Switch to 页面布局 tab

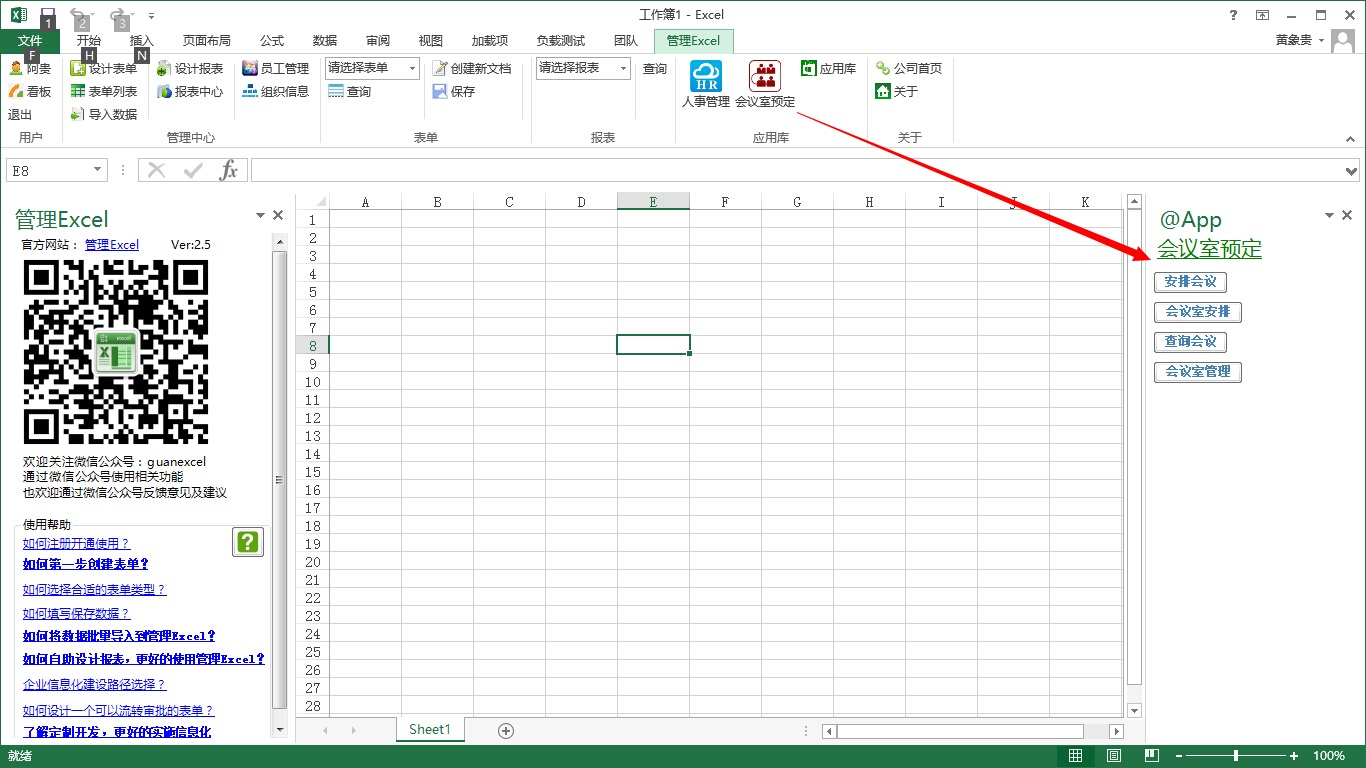tap(206, 41)
